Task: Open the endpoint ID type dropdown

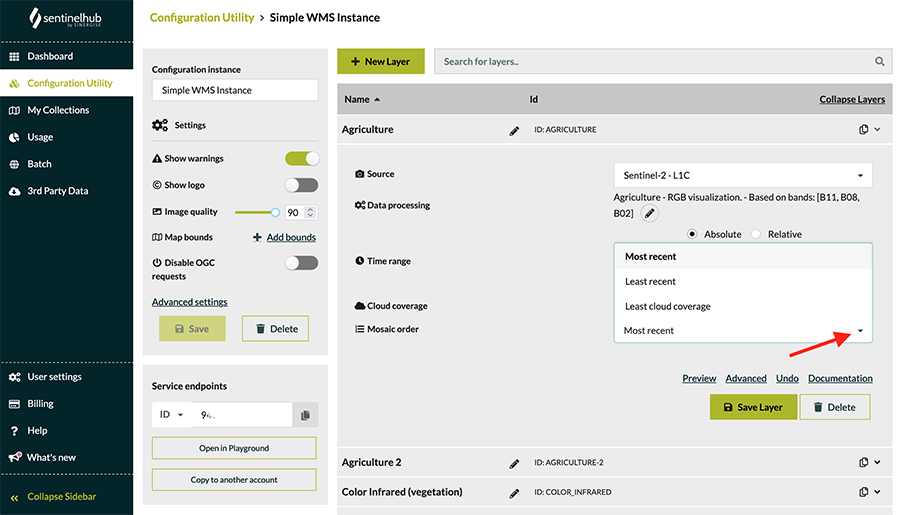Action: pyautogui.click(x=171, y=415)
